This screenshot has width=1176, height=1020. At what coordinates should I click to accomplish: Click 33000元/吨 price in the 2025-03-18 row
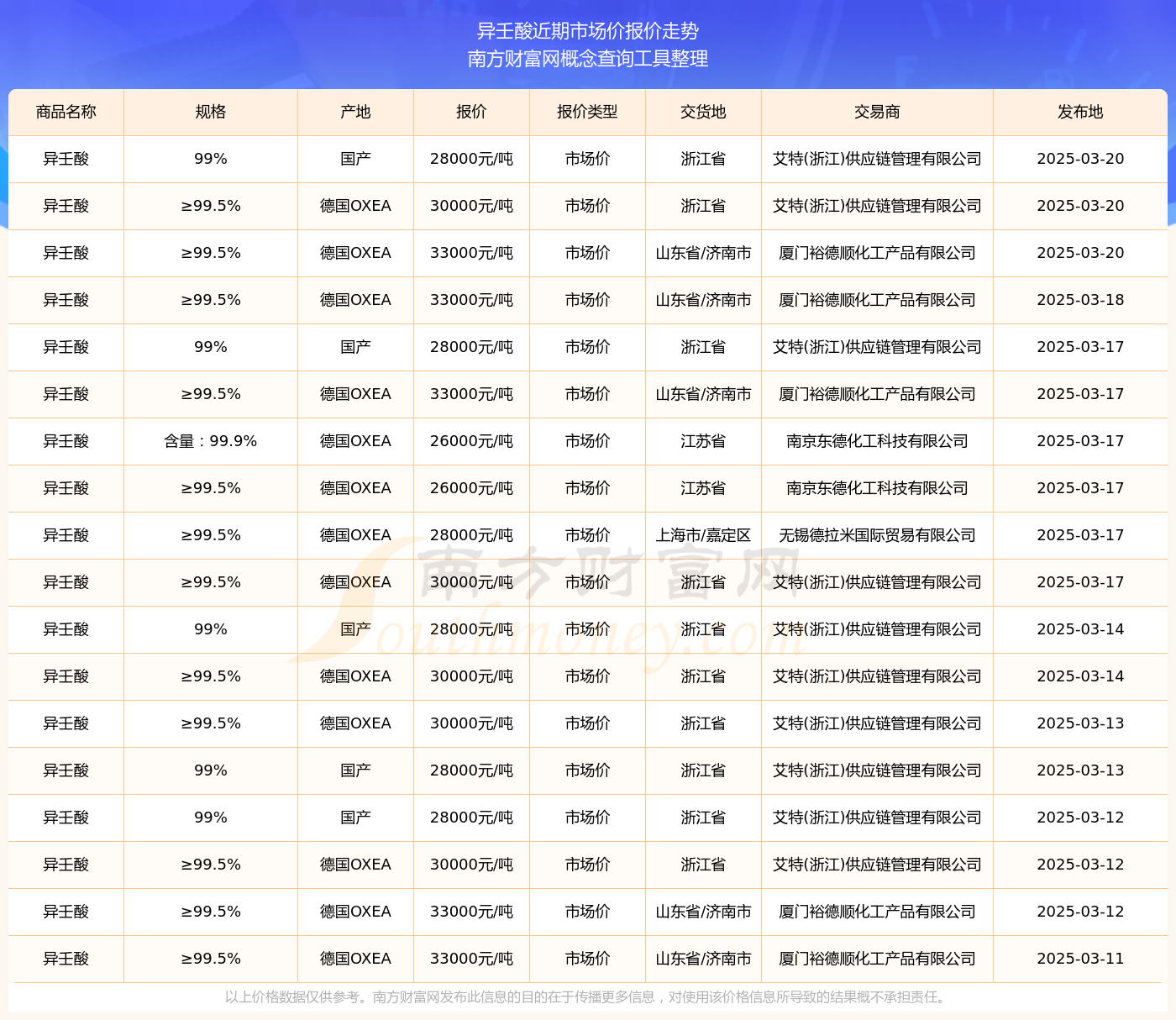click(x=471, y=300)
